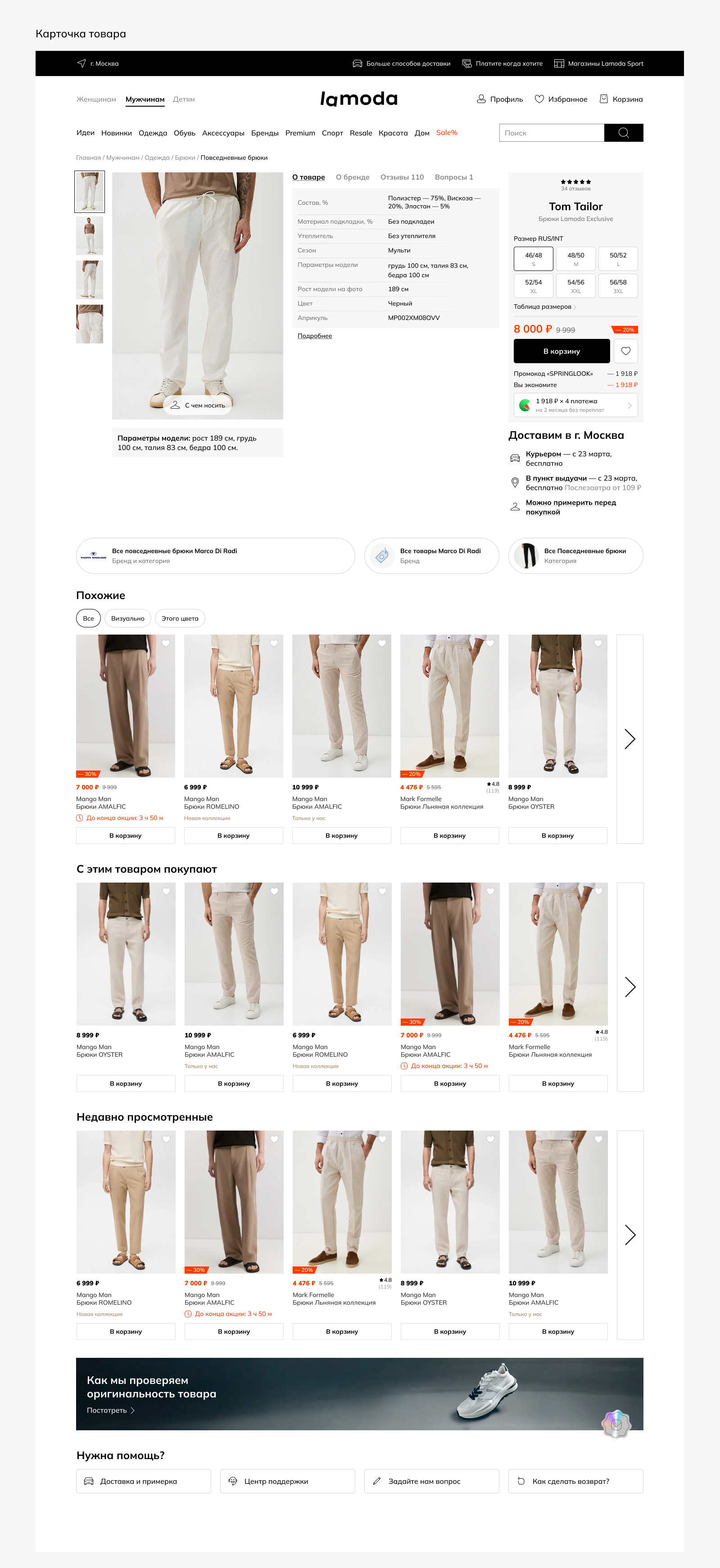Viewport: 720px width, 1568px height.
Task: Click the Магазины Lamoda Sport store icon
Action: (559, 63)
